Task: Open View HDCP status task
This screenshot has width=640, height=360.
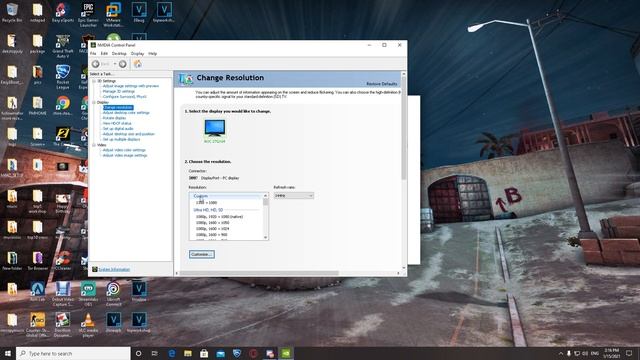Action: coord(117,123)
